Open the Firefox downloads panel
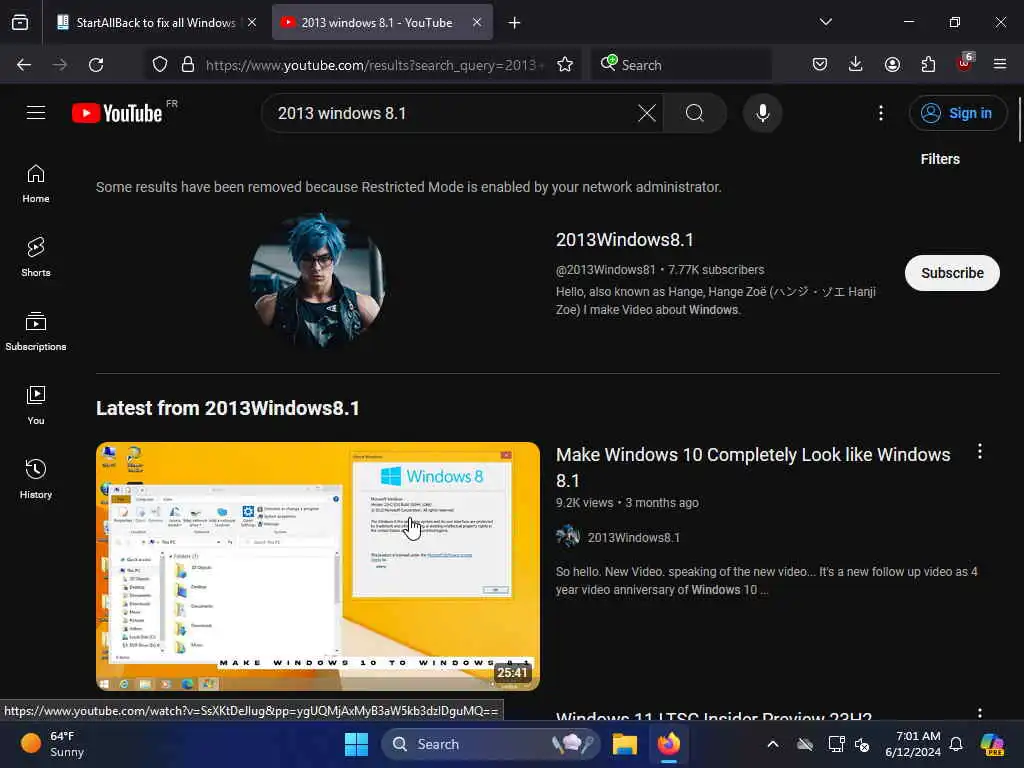Image resolution: width=1024 pixels, height=768 pixels. tap(856, 64)
